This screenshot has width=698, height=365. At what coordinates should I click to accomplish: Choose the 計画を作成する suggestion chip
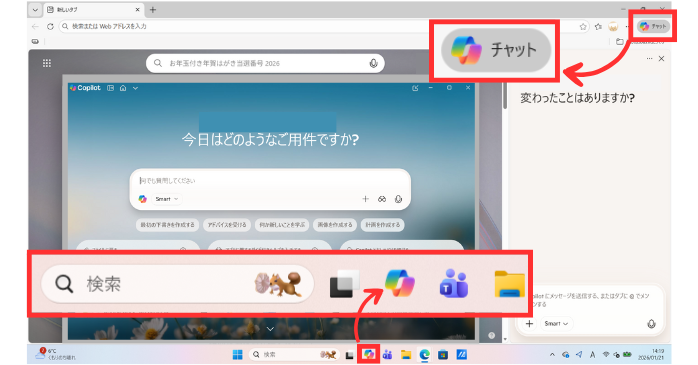pyautogui.click(x=383, y=225)
